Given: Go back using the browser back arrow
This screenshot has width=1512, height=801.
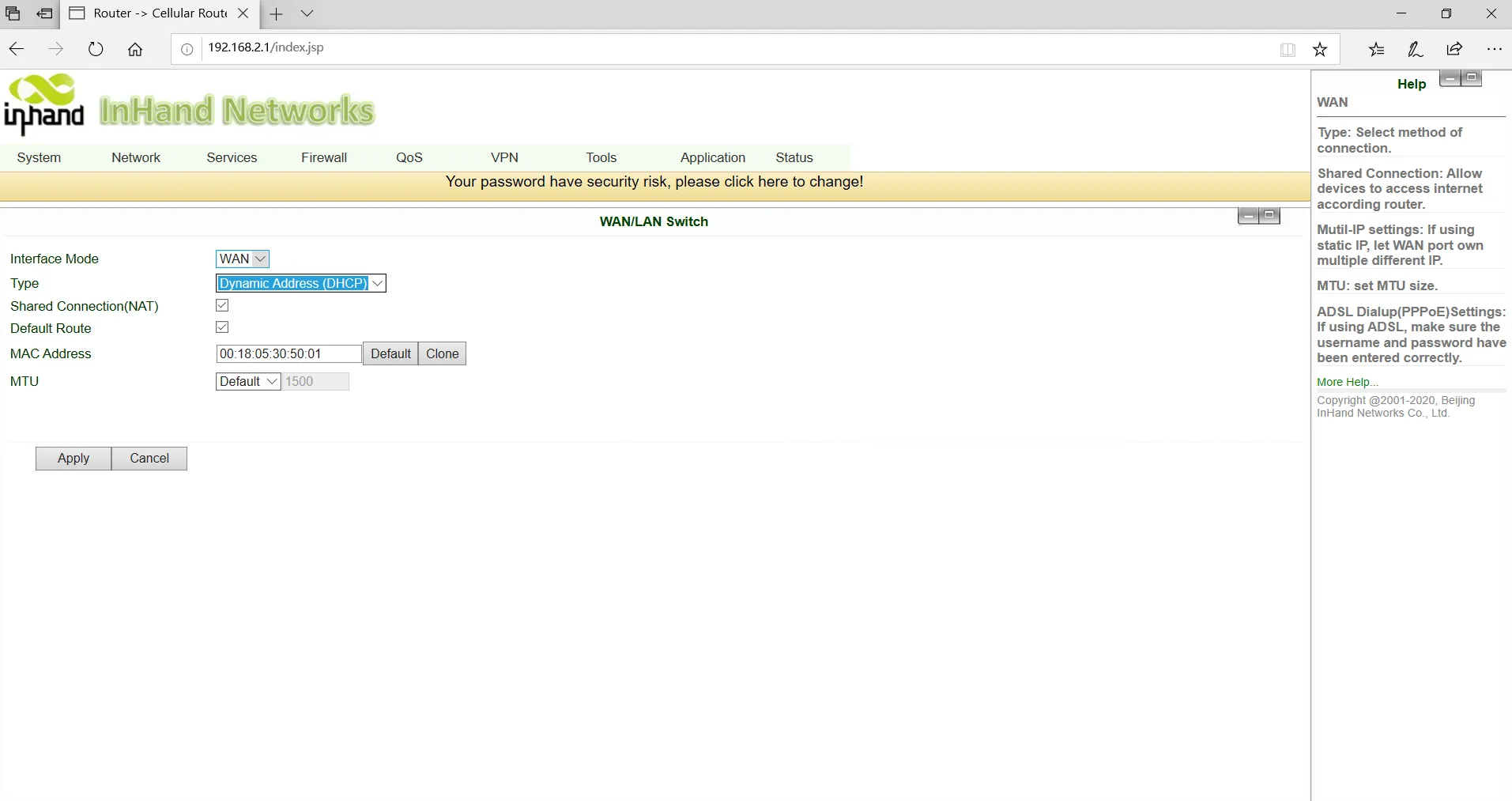Looking at the screenshot, I should click(17, 49).
